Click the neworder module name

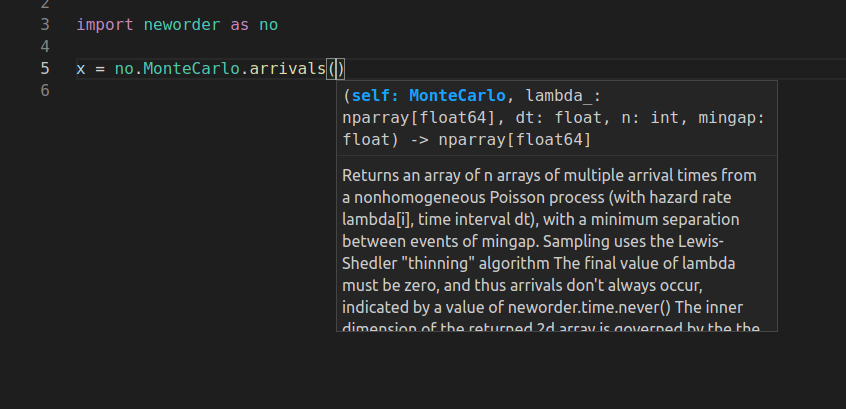pos(182,25)
